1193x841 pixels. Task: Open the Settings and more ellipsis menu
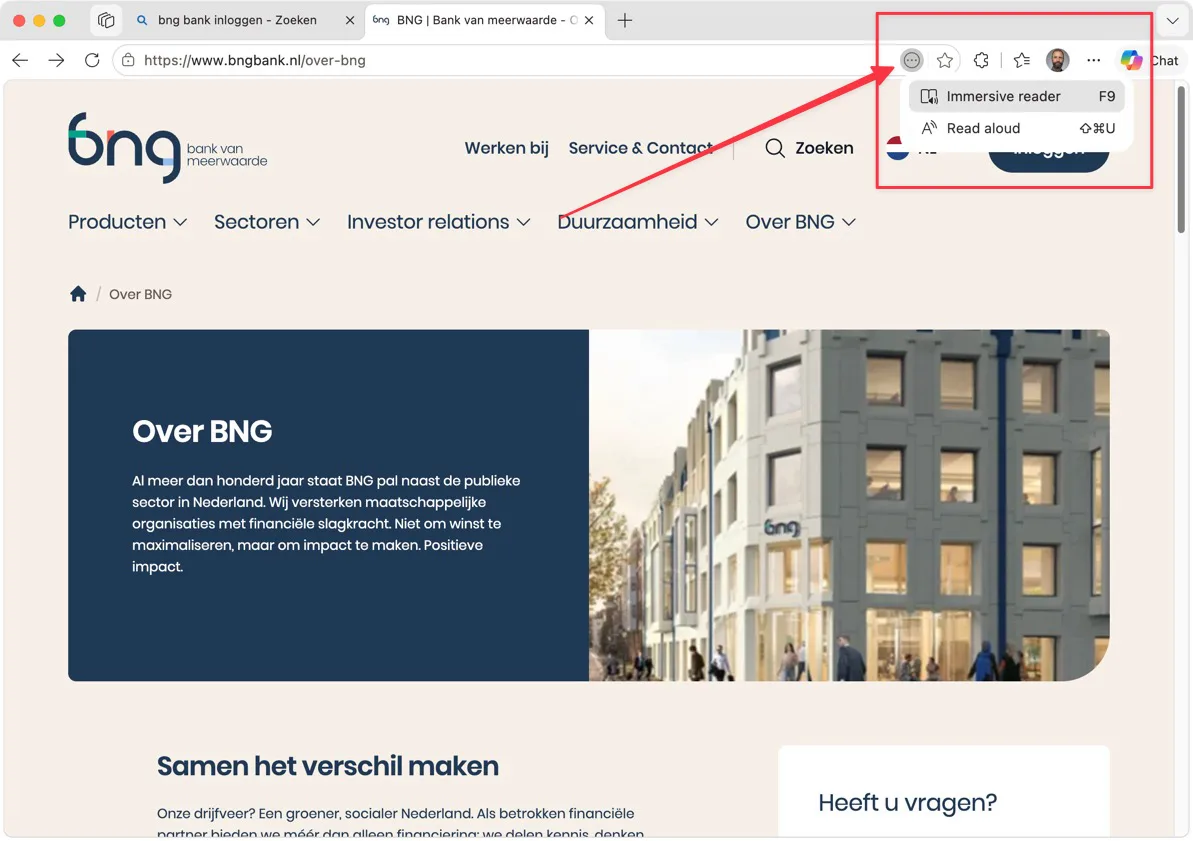tap(1093, 60)
